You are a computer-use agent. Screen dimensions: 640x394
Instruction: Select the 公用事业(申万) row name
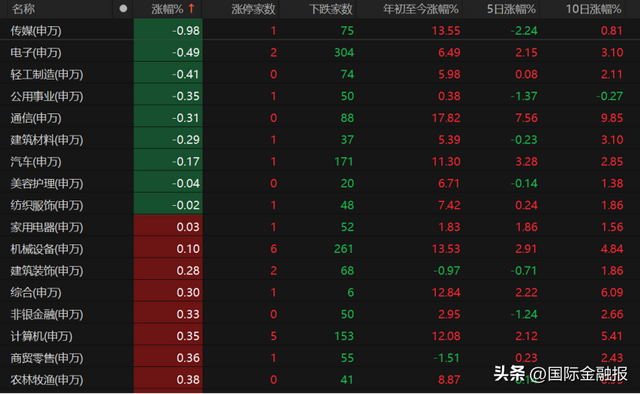tap(47, 96)
